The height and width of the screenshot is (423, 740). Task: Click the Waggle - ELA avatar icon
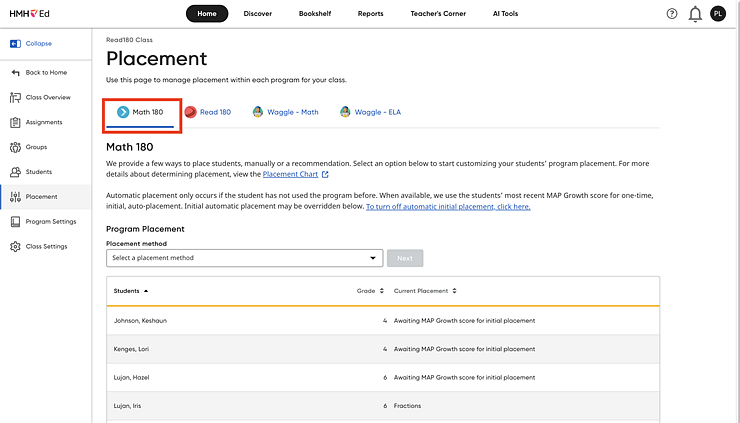[345, 112]
